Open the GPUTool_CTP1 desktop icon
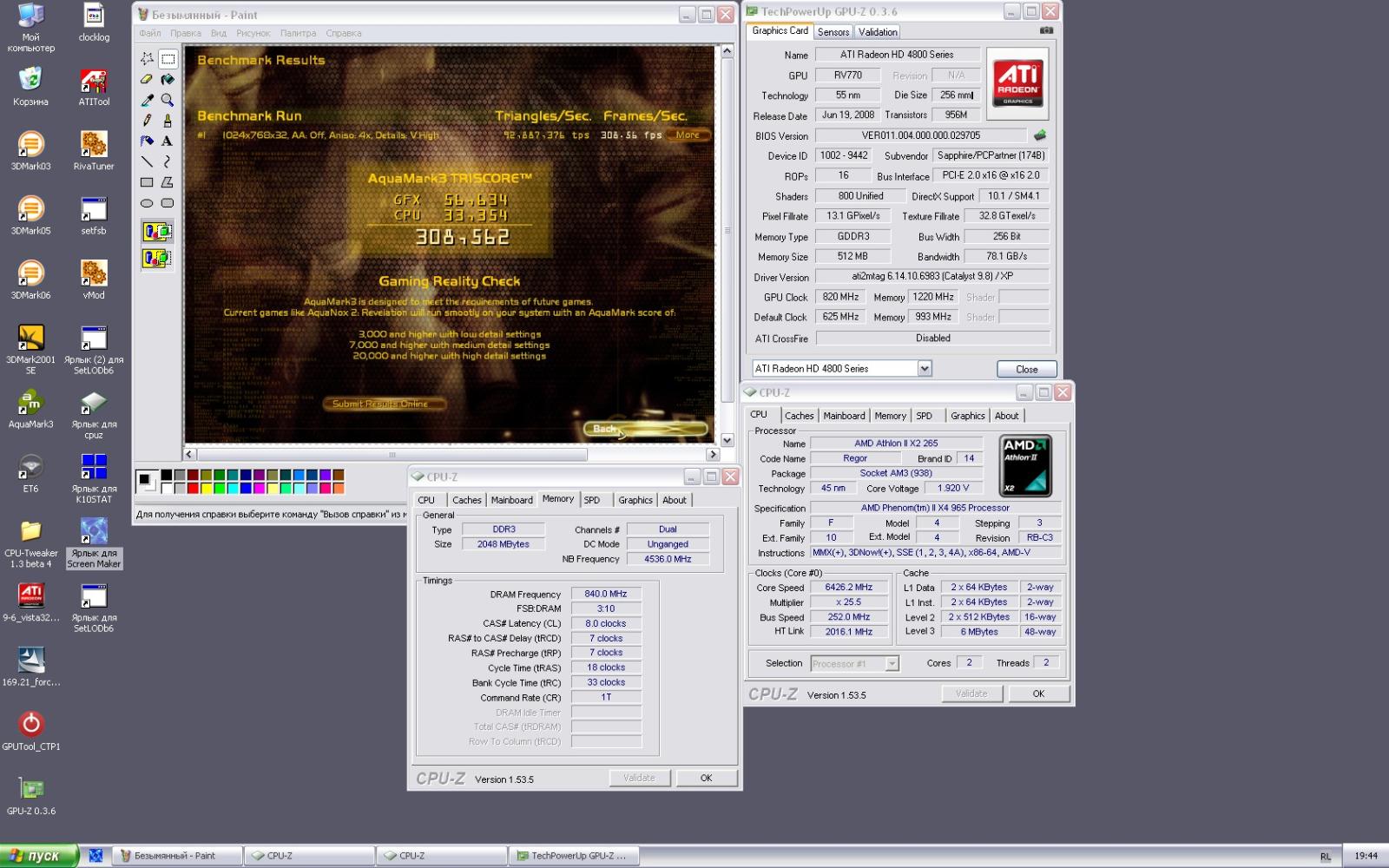 pos(30,731)
